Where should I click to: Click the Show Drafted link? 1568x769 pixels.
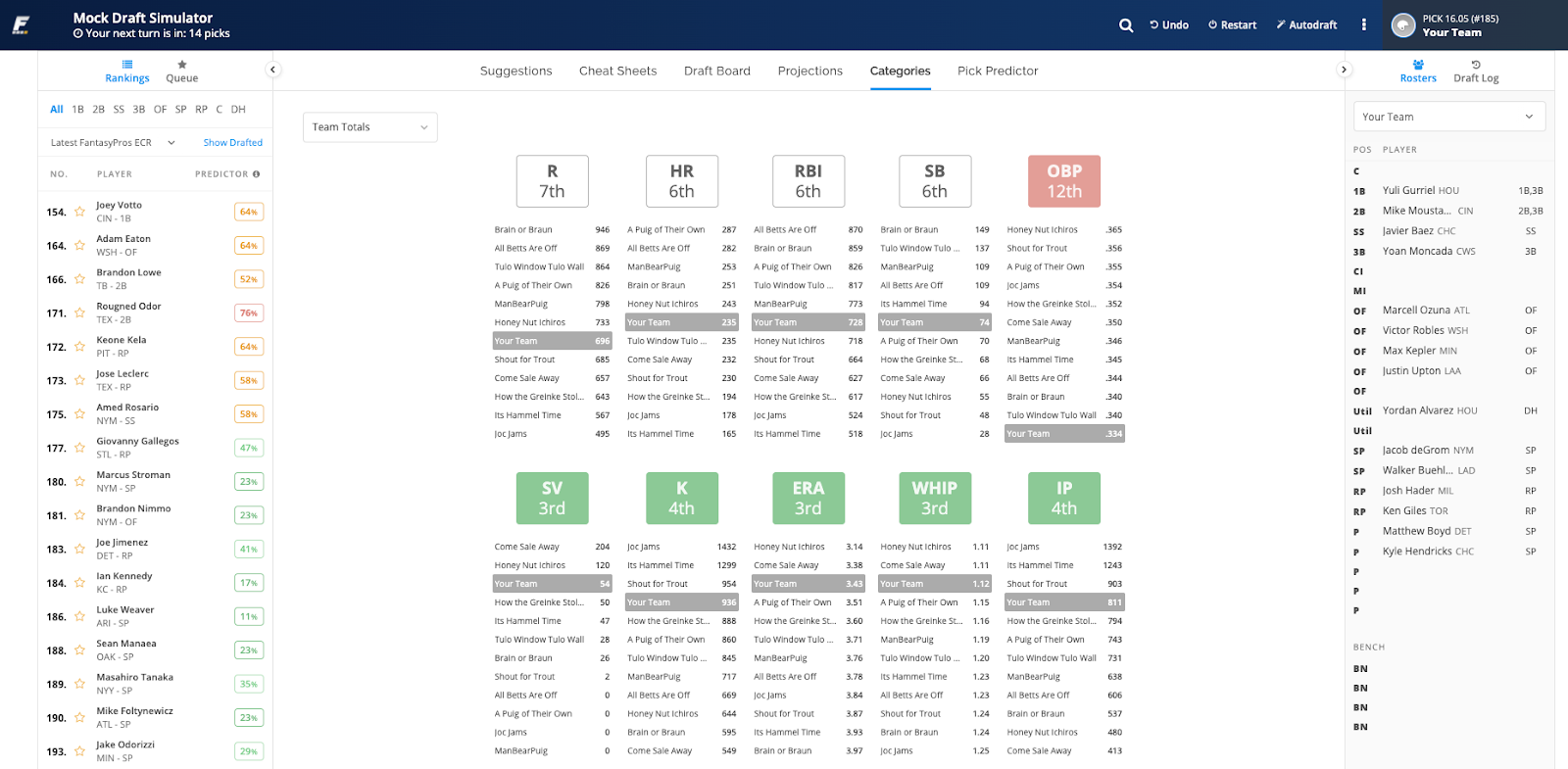(x=233, y=143)
